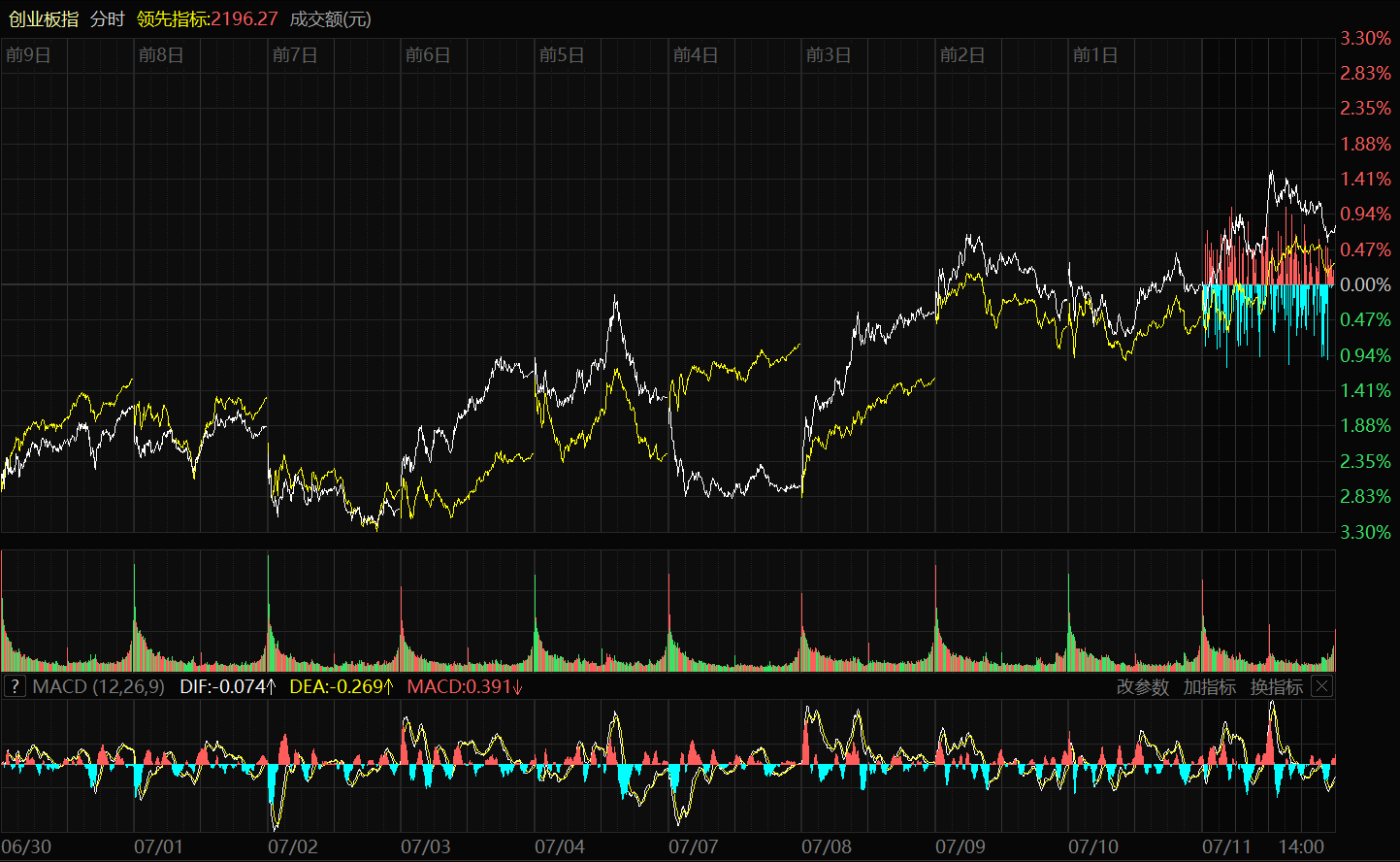Click the 14:00 marker on time axis
Viewport: 1400px width, 862px height.
tap(1301, 847)
